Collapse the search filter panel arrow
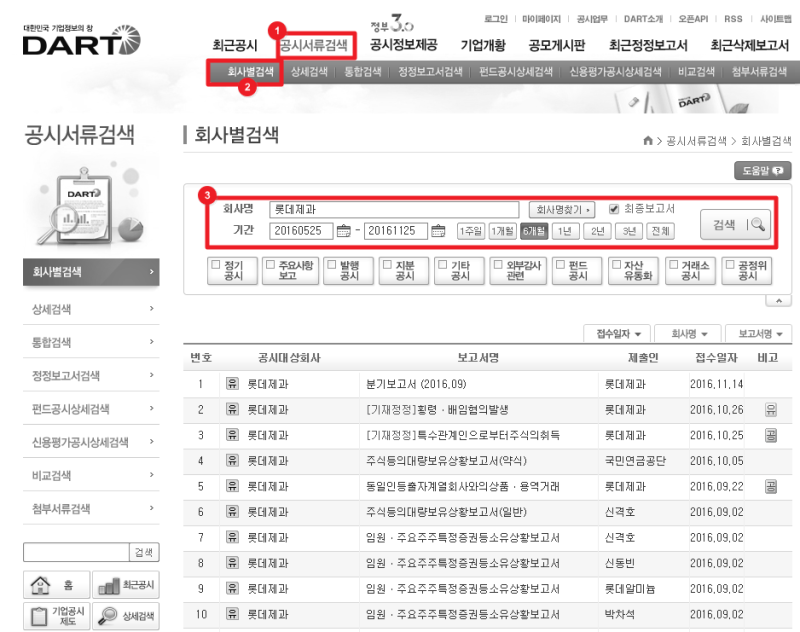800x632 pixels. click(779, 301)
